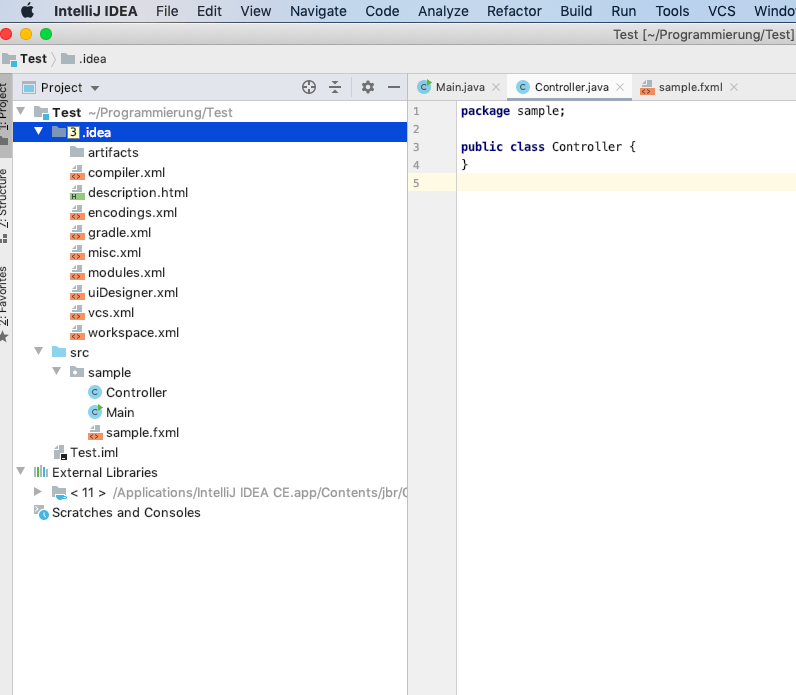
Task: Collapse the src folder
Action: [x=38, y=352]
